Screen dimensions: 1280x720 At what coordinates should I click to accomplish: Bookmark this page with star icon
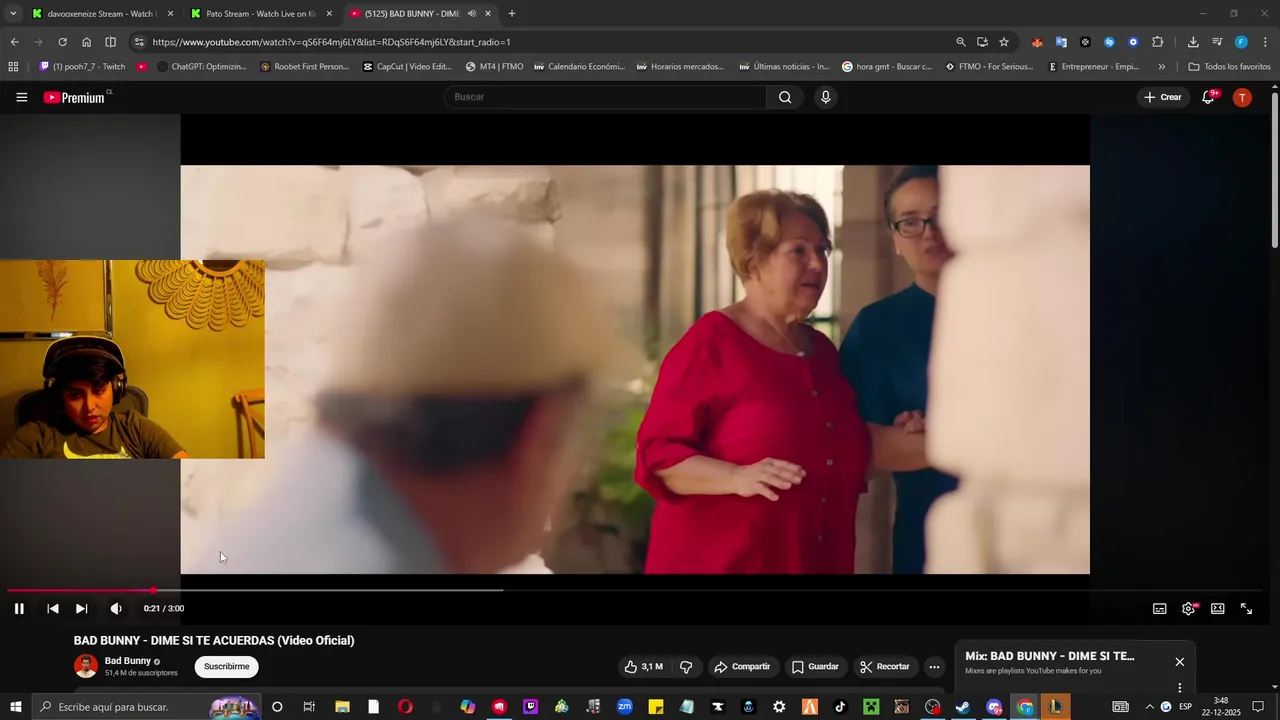point(1004,42)
